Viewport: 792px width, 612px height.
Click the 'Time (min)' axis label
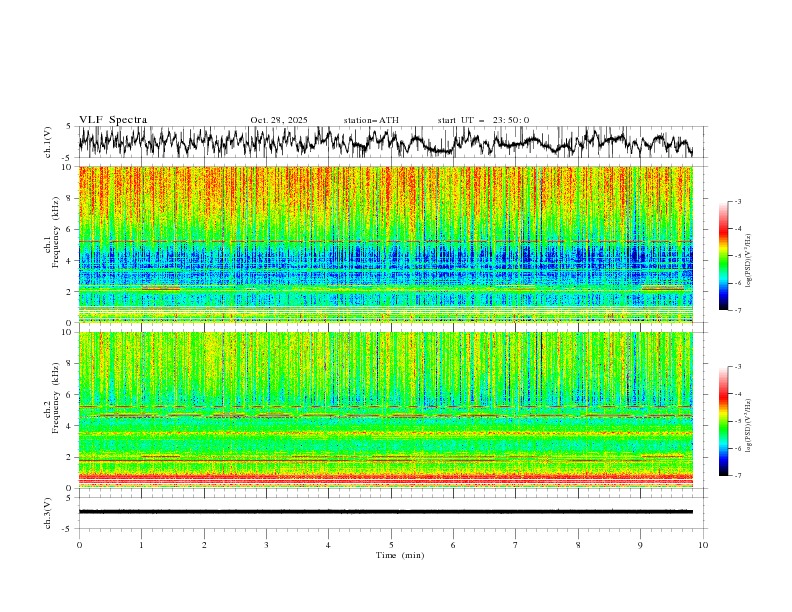point(400,555)
